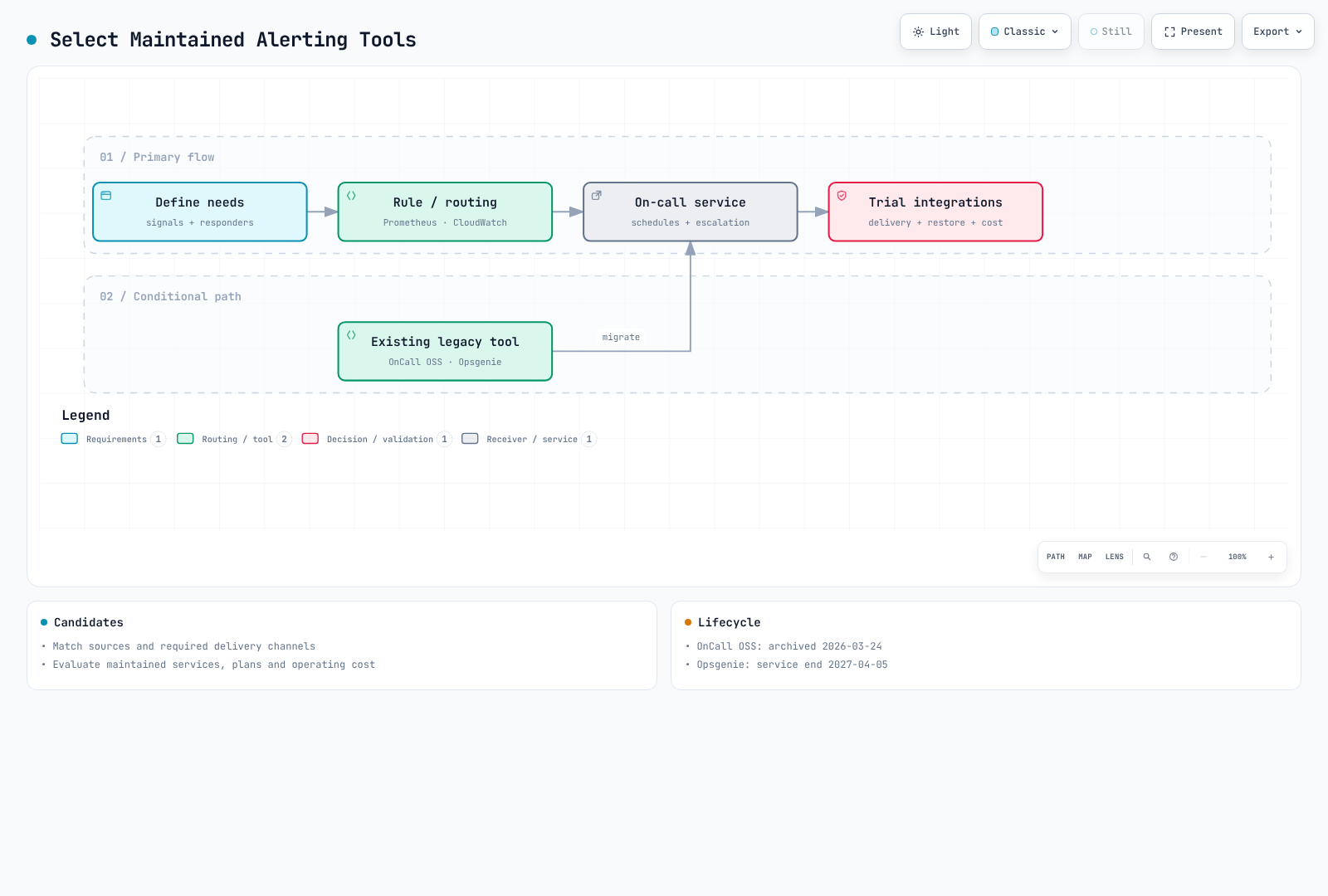
Task: Click the Candidates panel heading
Action: point(88,622)
